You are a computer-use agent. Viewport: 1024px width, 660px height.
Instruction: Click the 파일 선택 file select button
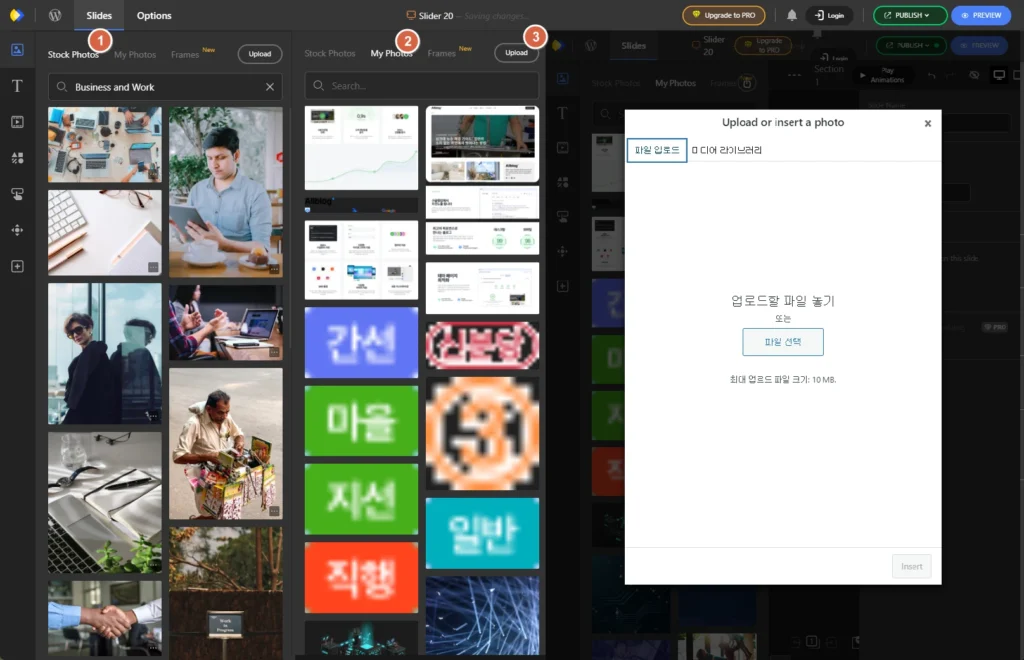tap(783, 342)
